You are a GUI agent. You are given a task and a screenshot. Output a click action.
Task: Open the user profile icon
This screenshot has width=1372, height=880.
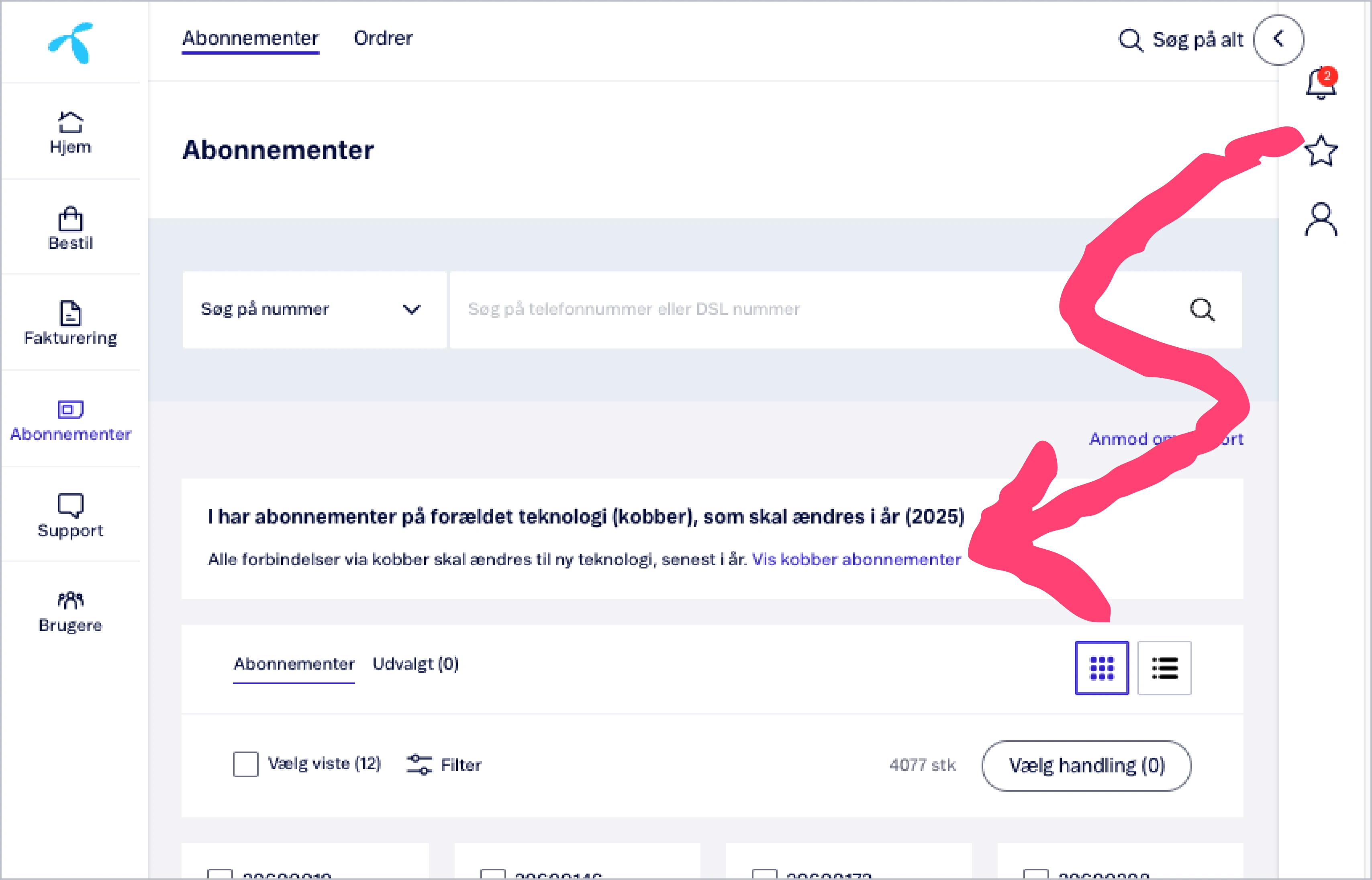[1321, 220]
